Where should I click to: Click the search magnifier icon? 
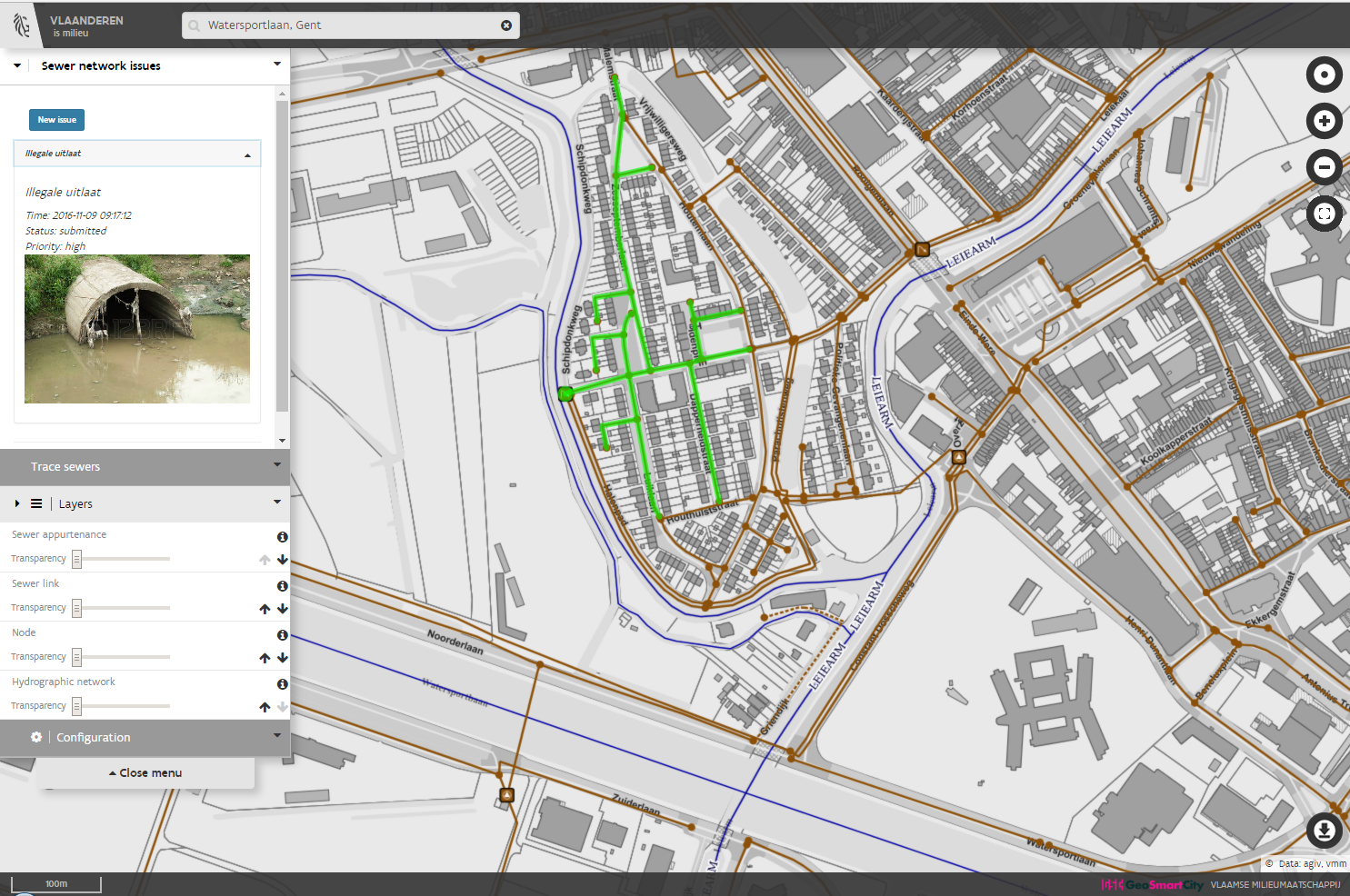click(194, 25)
